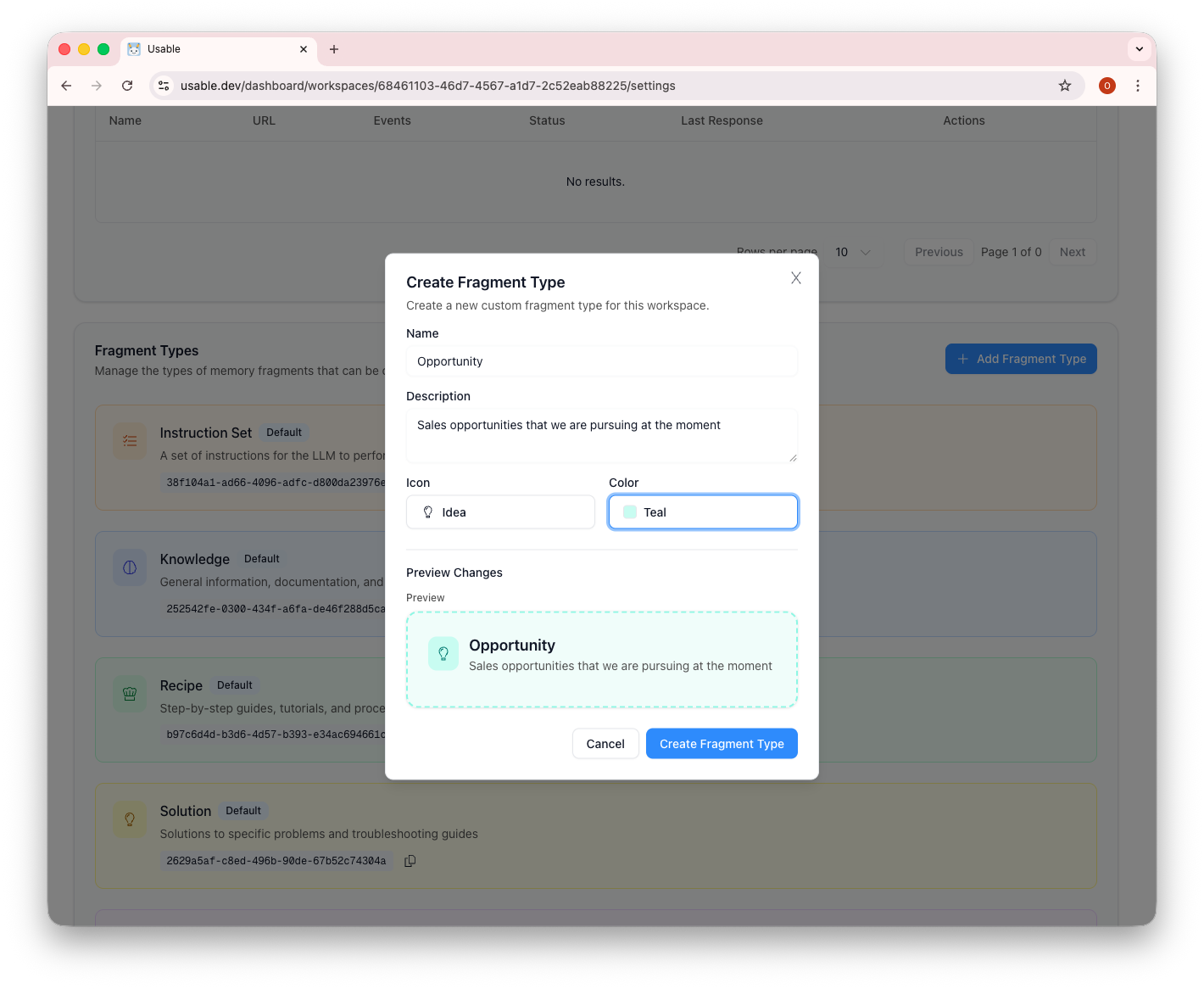Click the browser profile avatar
This screenshot has height=989, width=1204.
coord(1106,86)
